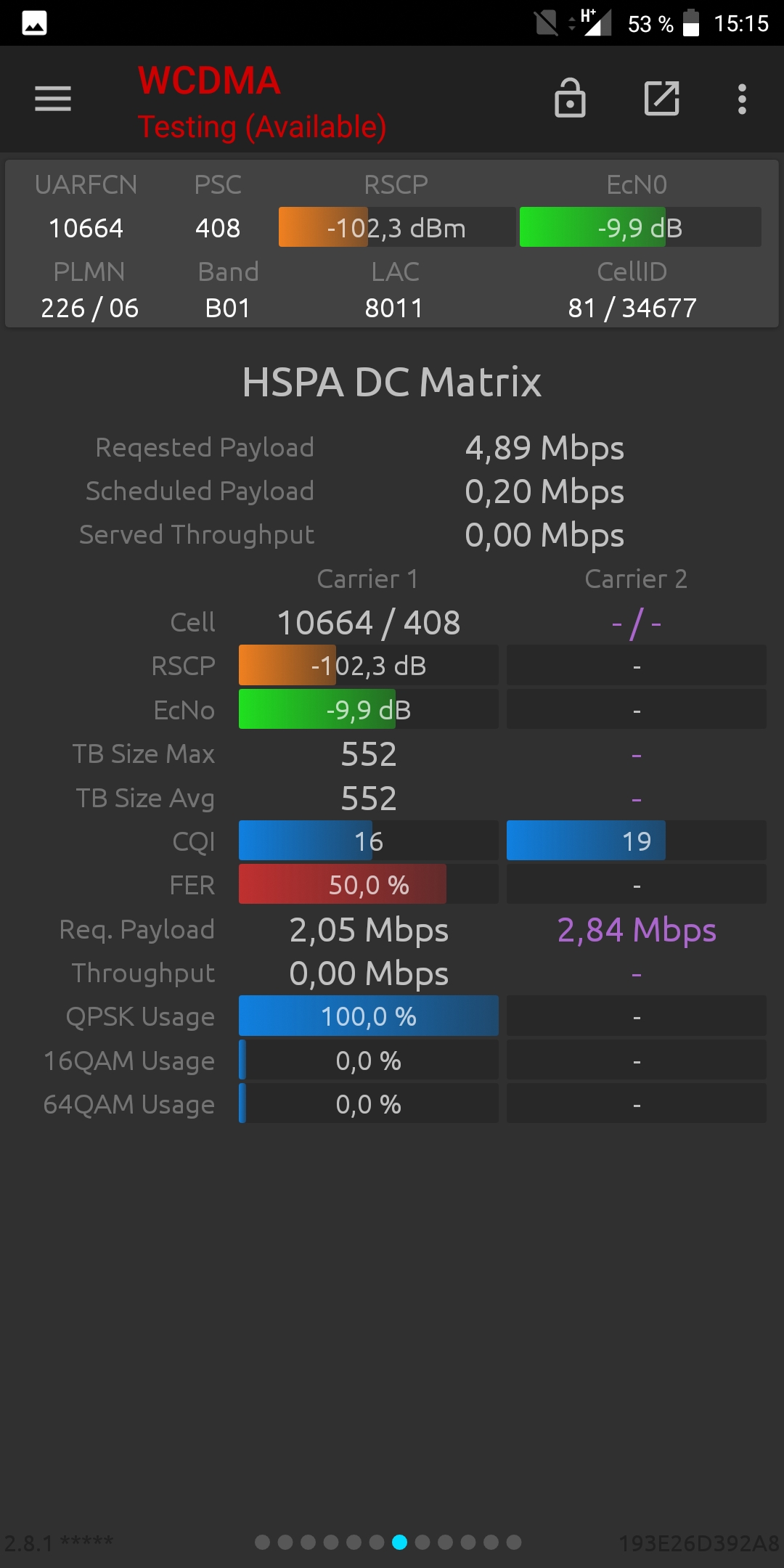Tap the Carrier 2 CQI 19 bar

[x=637, y=841]
